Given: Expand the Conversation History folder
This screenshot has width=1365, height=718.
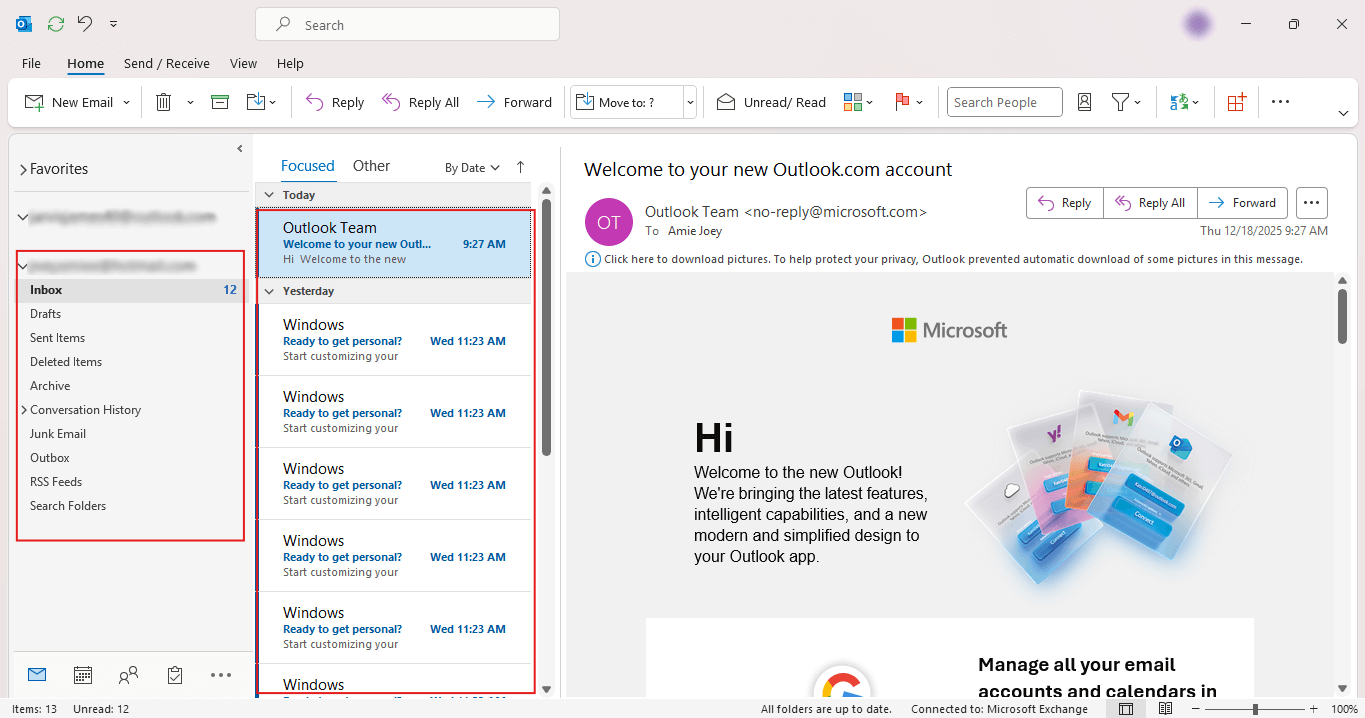Looking at the screenshot, I should (x=23, y=409).
